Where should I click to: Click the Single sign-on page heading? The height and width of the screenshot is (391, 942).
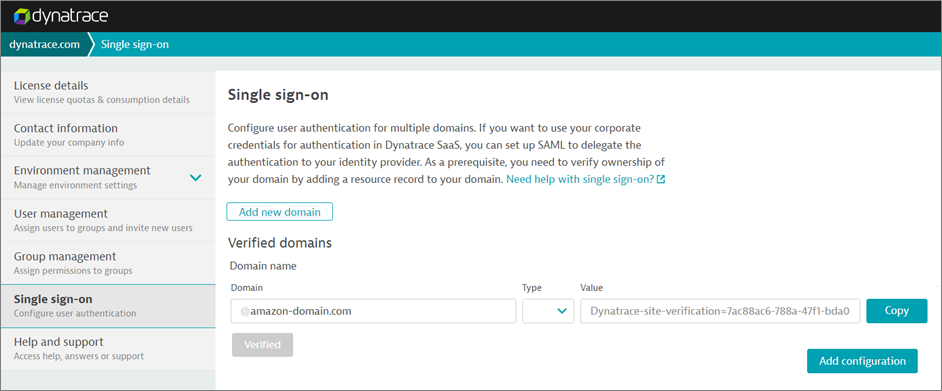[x=278, y=95]
